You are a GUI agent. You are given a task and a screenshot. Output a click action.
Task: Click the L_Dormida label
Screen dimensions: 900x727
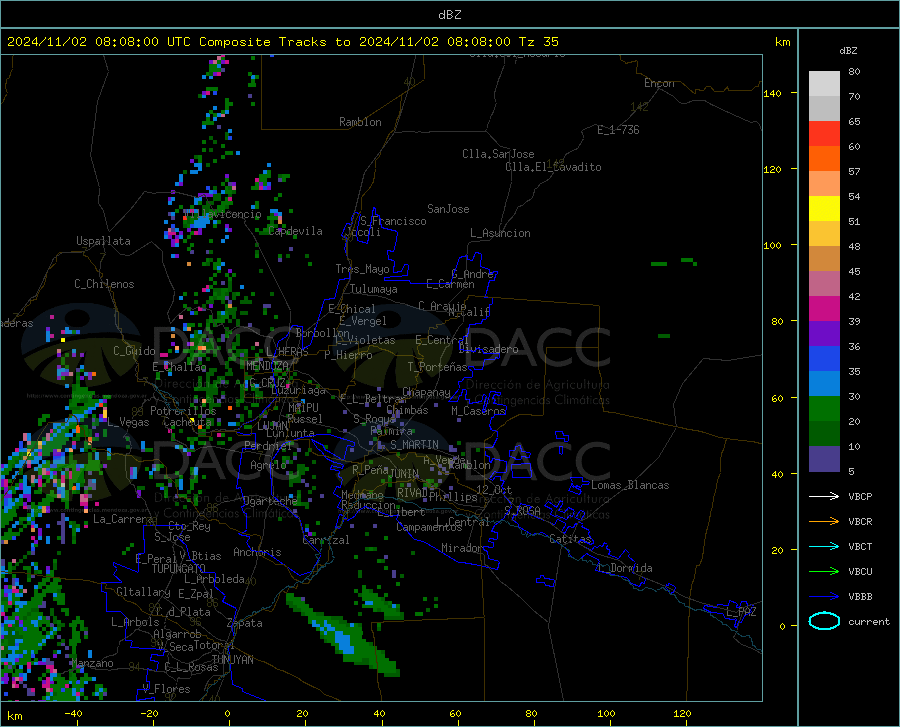coord(625,568)
